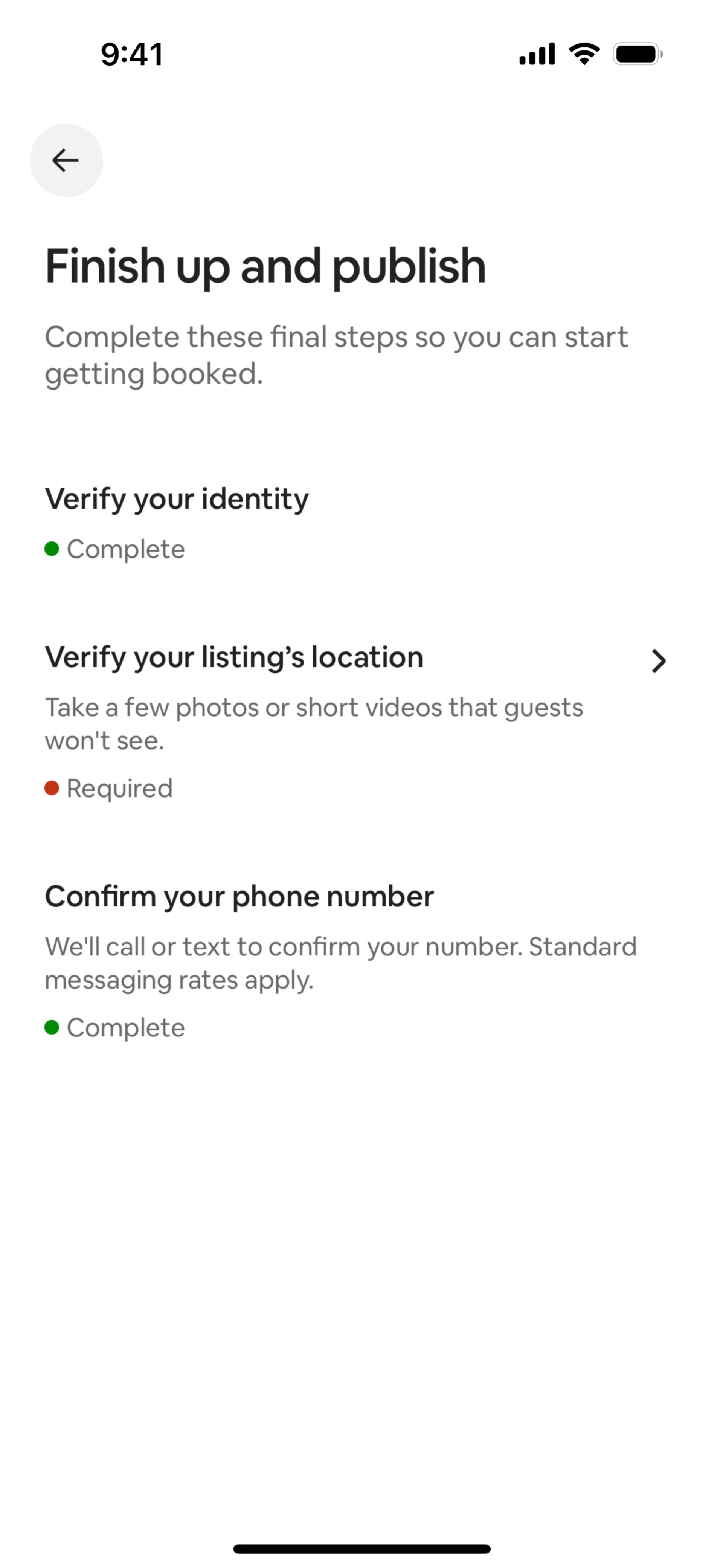Tap the Finish up and publish title
Image resolution: width=723 pixels, height=1568 pixels.
pos(265,266)
